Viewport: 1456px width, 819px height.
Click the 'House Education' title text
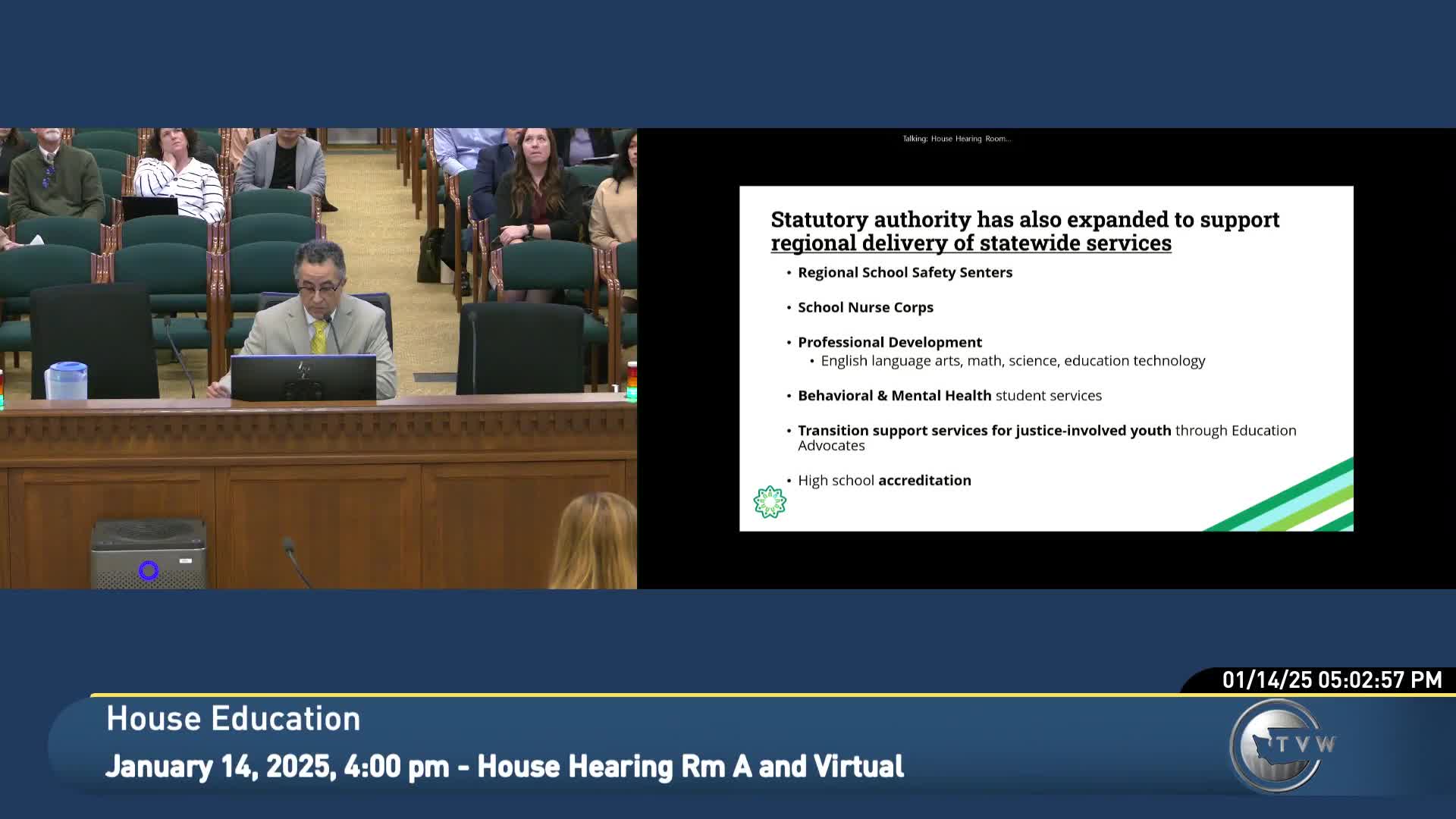234,719
